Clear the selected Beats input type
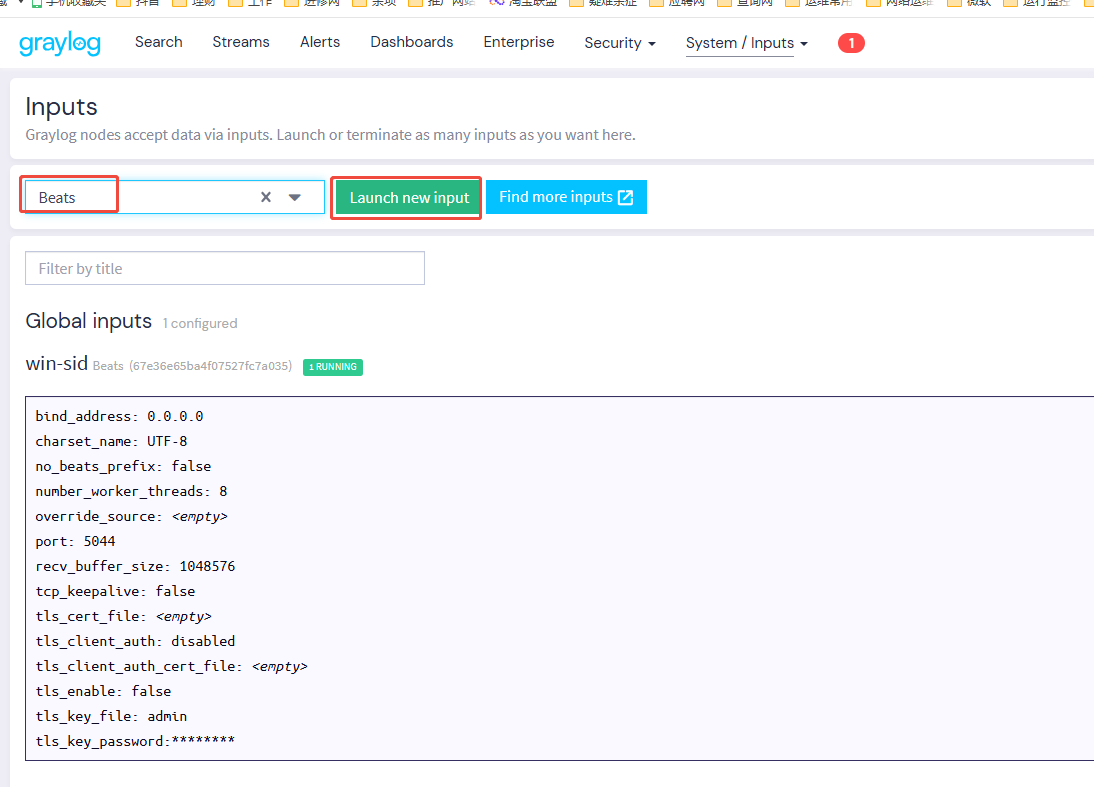 click(266, 197)
